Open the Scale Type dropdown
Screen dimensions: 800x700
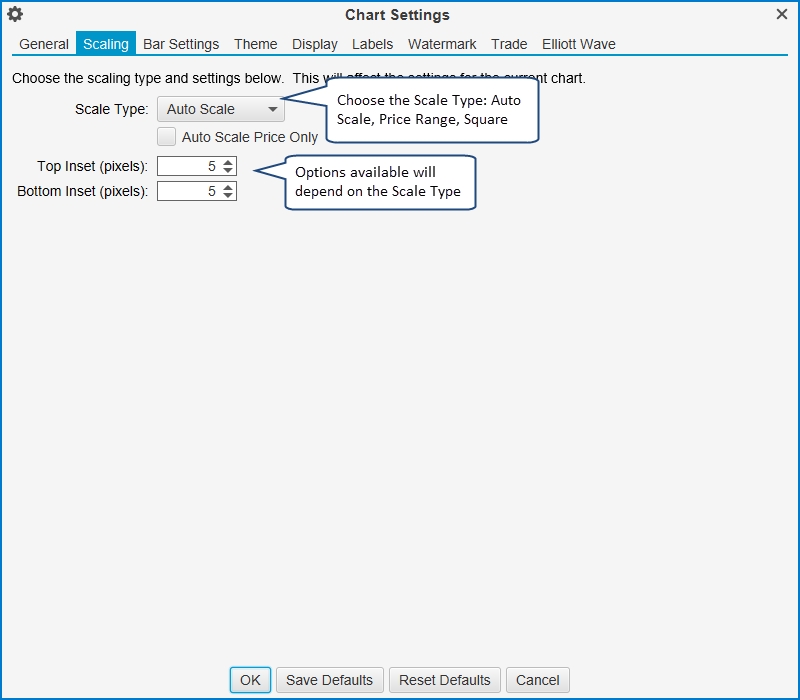coord(220,109)
